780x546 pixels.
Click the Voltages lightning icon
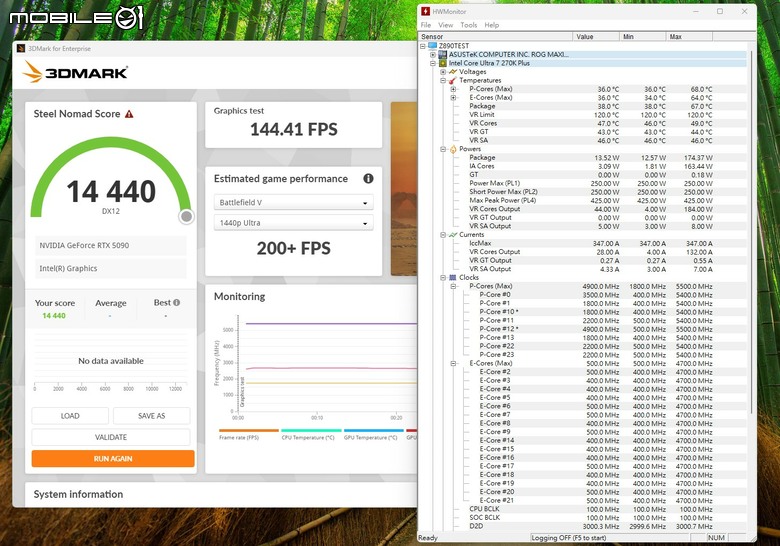[453, 72]
